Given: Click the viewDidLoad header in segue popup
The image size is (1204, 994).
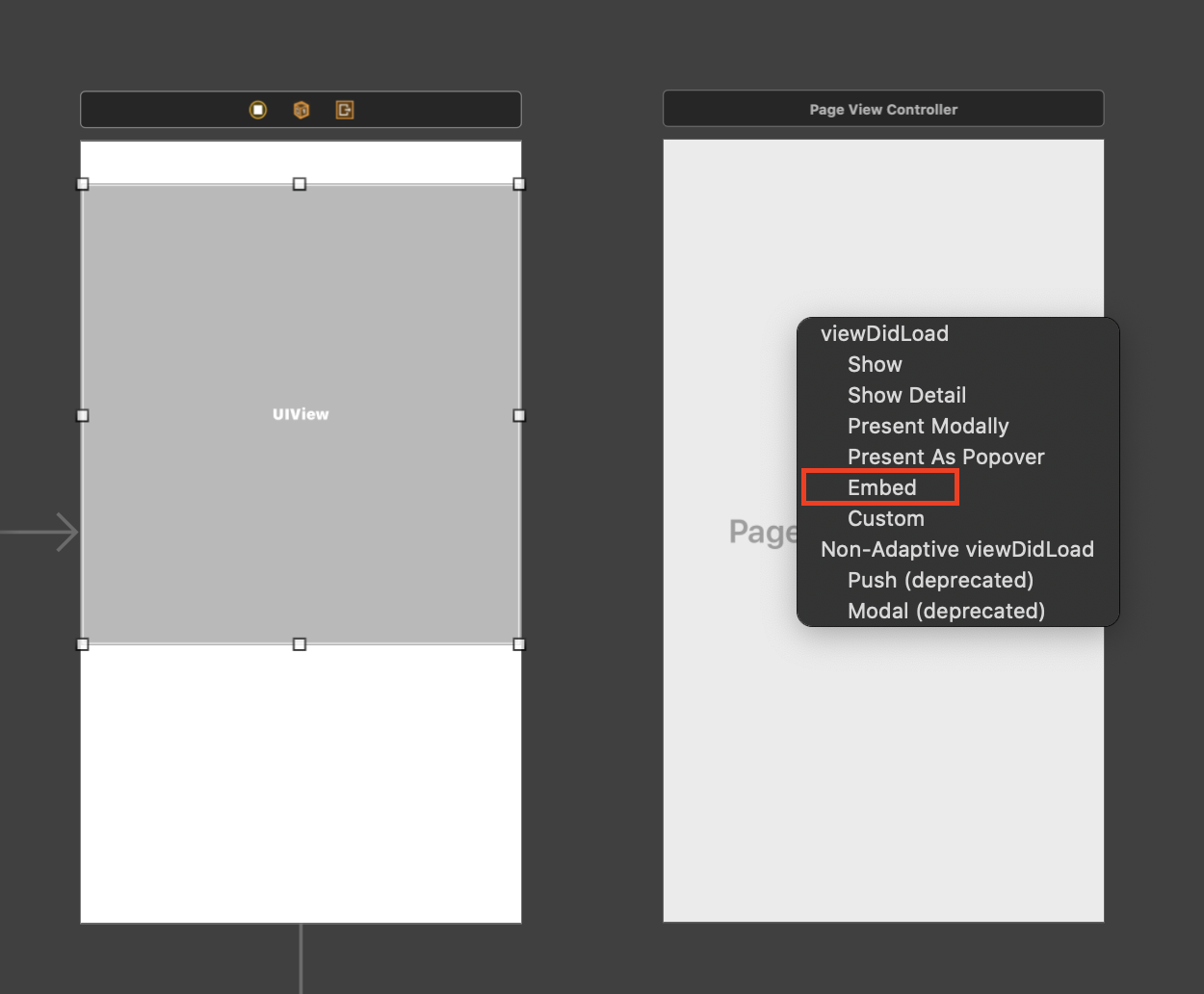Looking at the screenshot, I should pos(884,333).
